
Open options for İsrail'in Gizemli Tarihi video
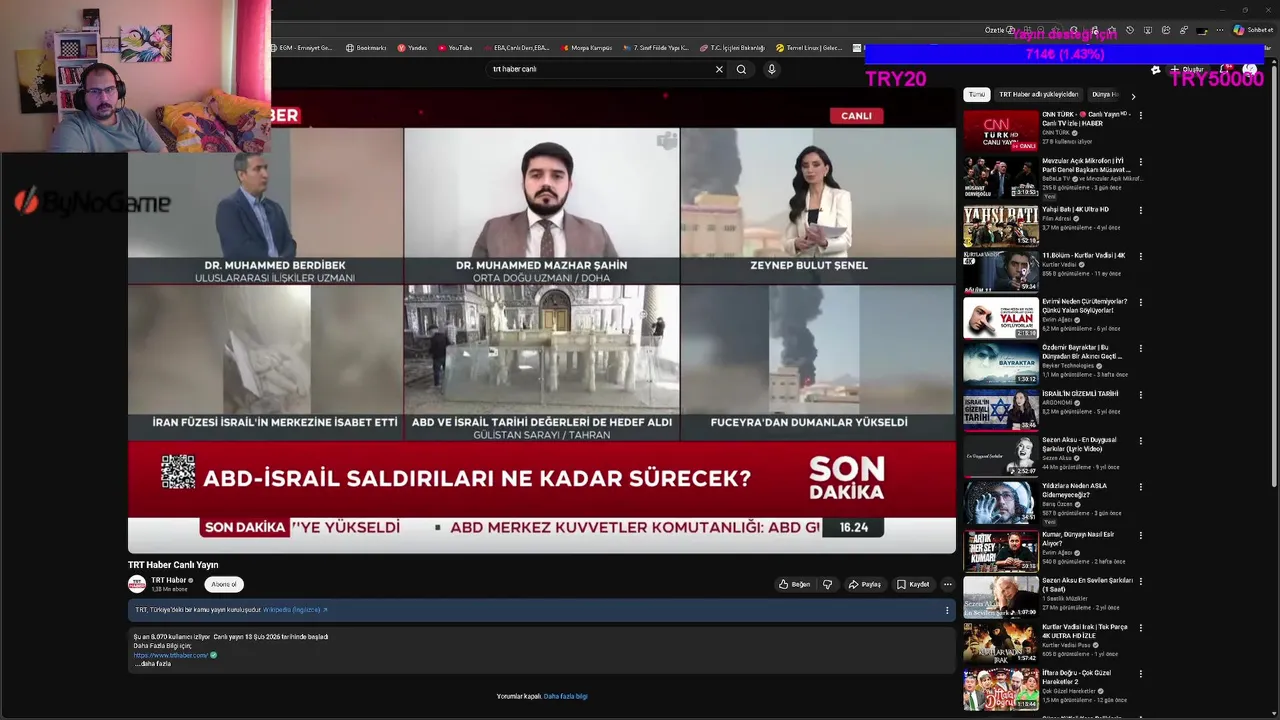pyautogui.click(x=1140, y=394)
